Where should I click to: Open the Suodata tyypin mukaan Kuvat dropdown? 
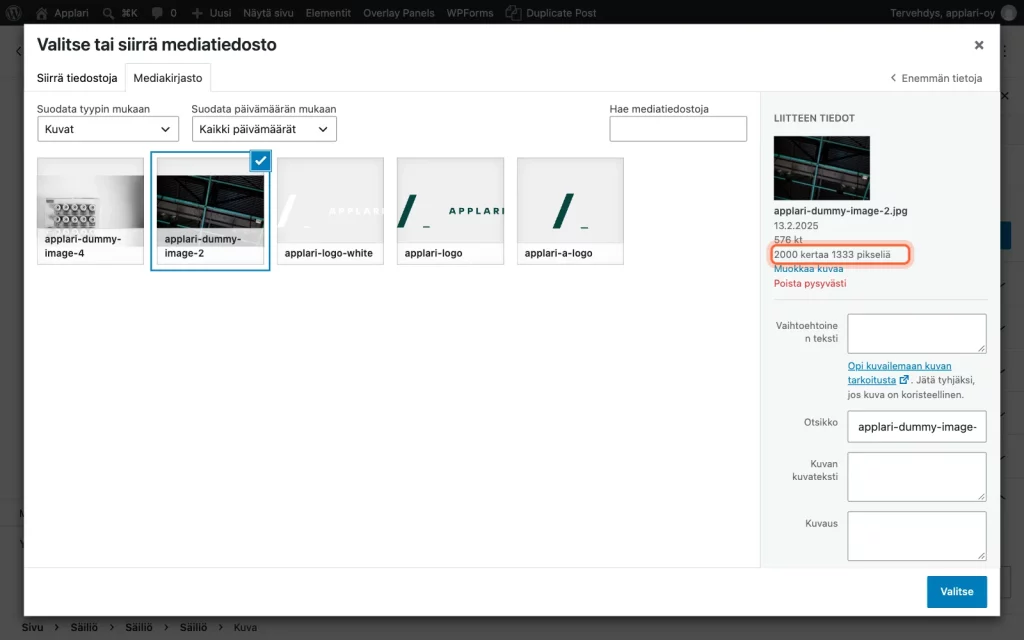point(108,129)
